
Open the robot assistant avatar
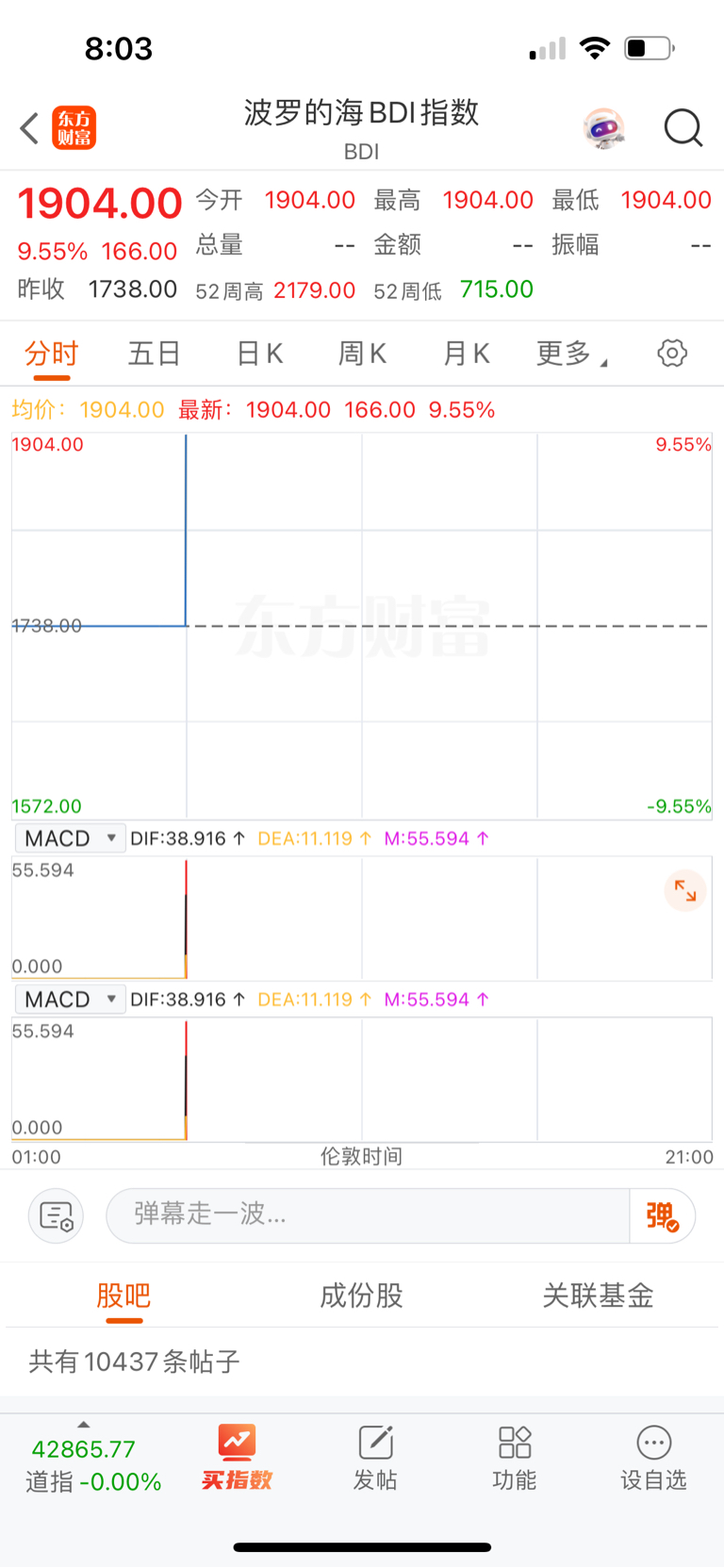point(603,128)
